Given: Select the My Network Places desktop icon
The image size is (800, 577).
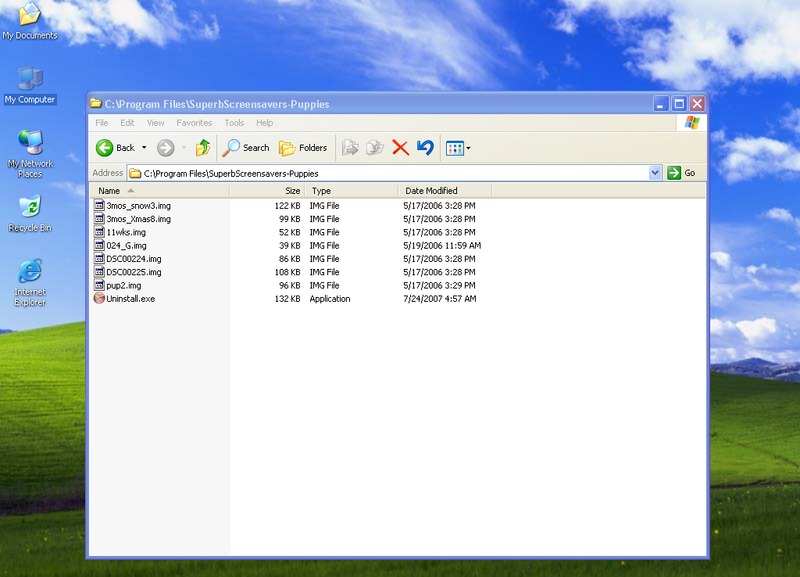Looking at the screenshot, I should (30, 154).
